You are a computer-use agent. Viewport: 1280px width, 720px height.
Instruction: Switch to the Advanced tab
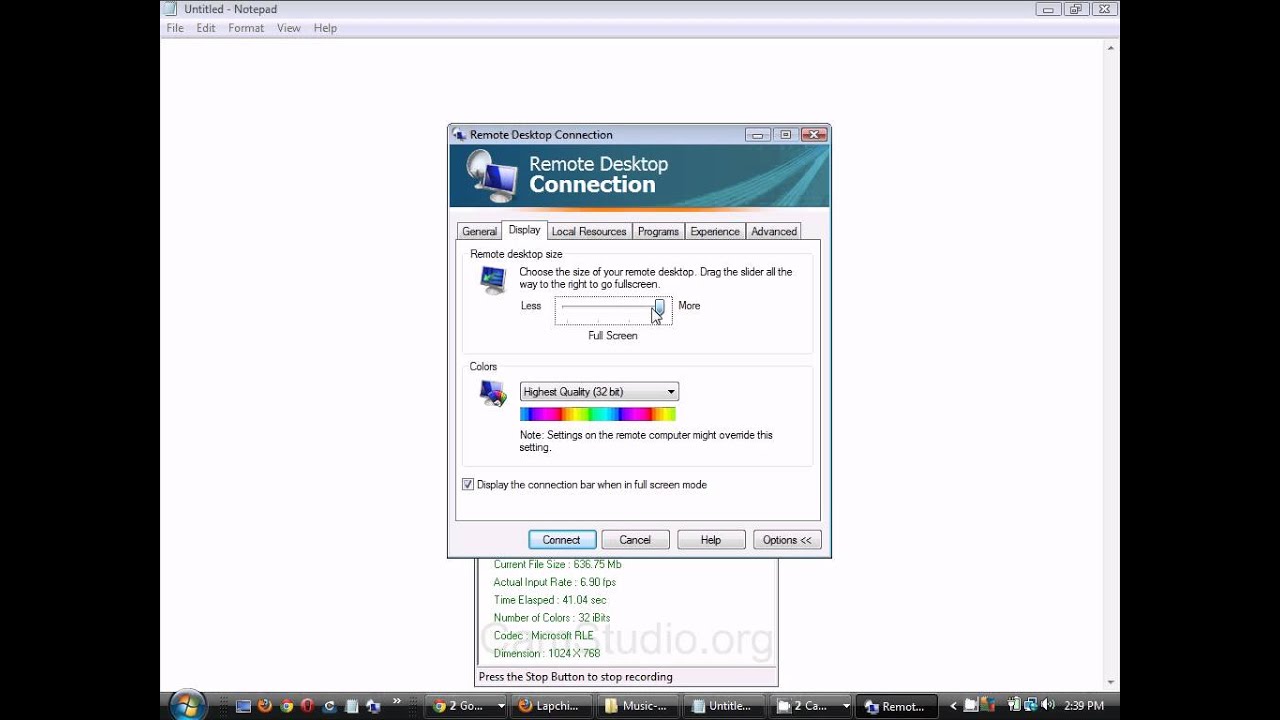(774, 231)
